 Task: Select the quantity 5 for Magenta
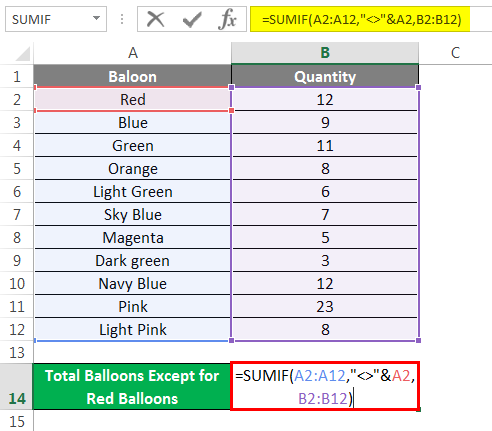(325, 237)
